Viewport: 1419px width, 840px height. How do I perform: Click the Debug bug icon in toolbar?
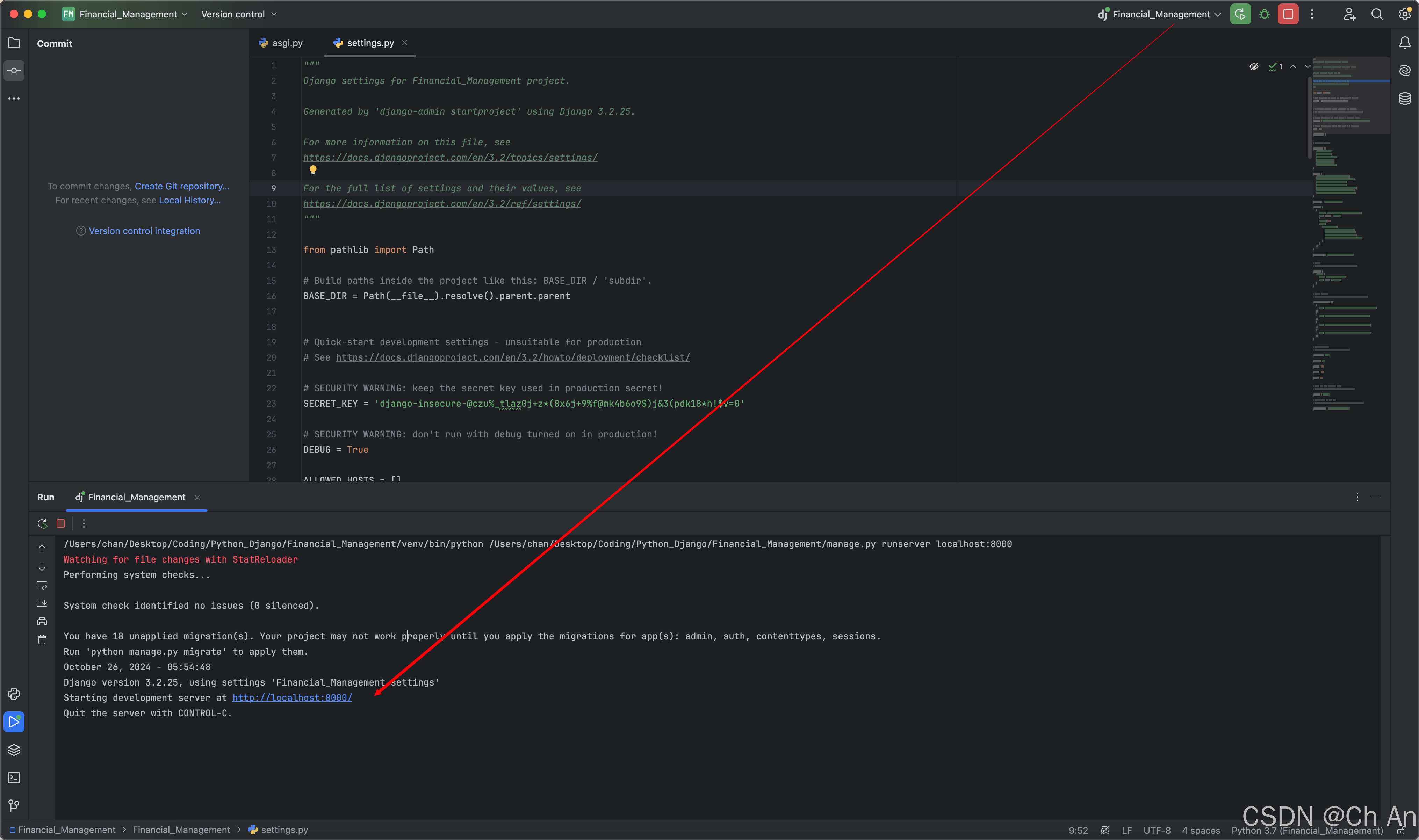pos(1265,14)
